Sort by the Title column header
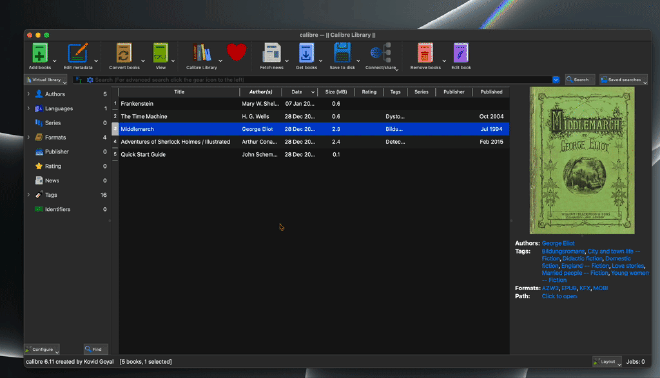Image resolution: width=660 pixels, height=378 pixels. pos(179,92)
